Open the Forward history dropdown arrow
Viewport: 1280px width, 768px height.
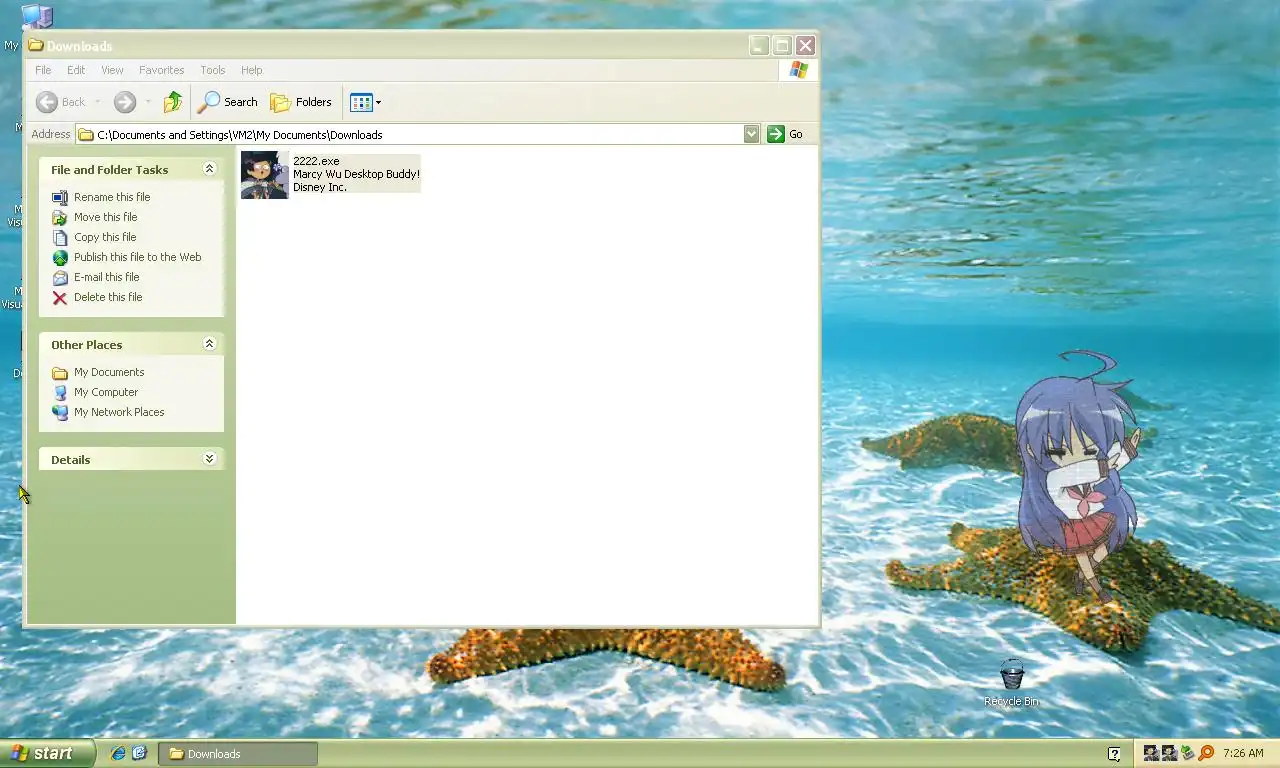point(148,102)
